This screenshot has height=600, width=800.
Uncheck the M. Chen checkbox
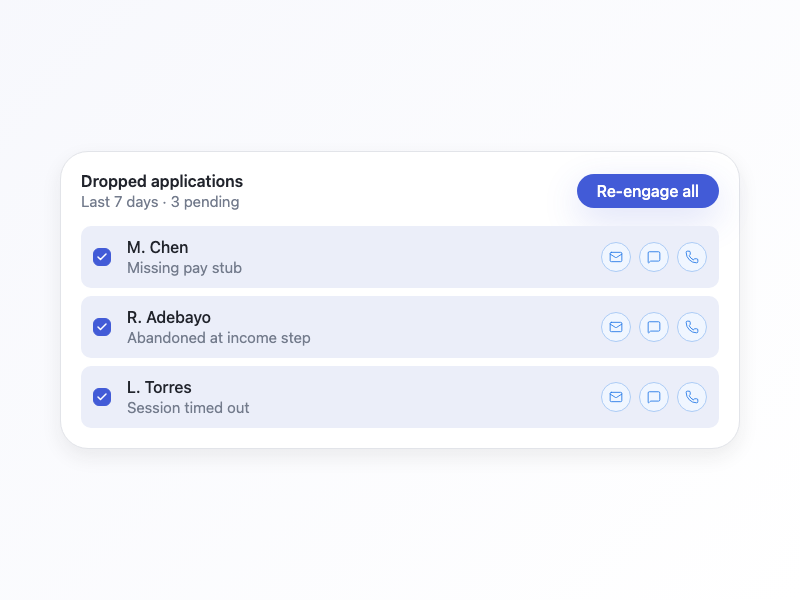pyautogui.click(x=102, y=257)
